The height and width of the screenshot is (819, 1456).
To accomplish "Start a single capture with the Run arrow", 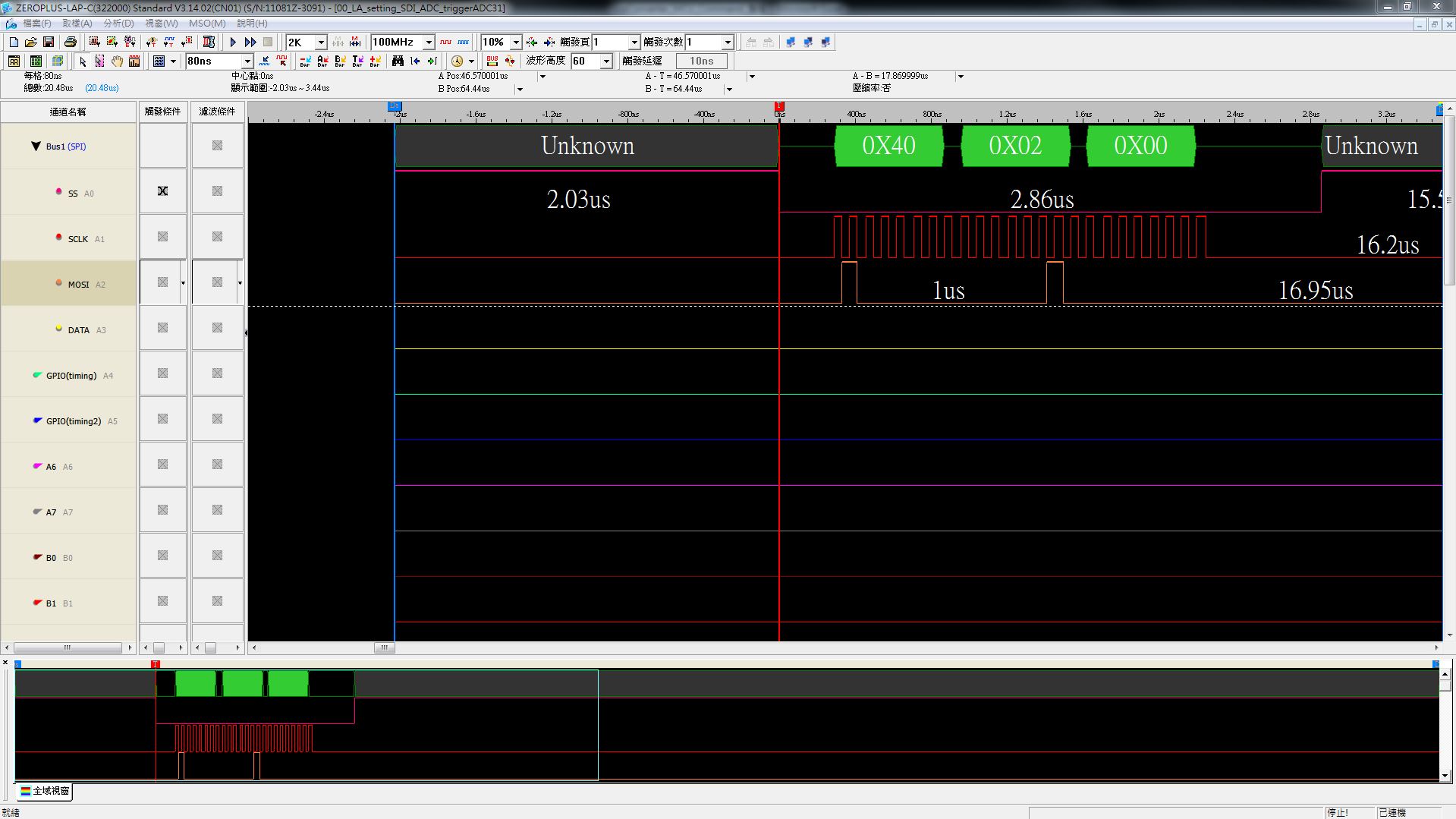I will point(234,43).
